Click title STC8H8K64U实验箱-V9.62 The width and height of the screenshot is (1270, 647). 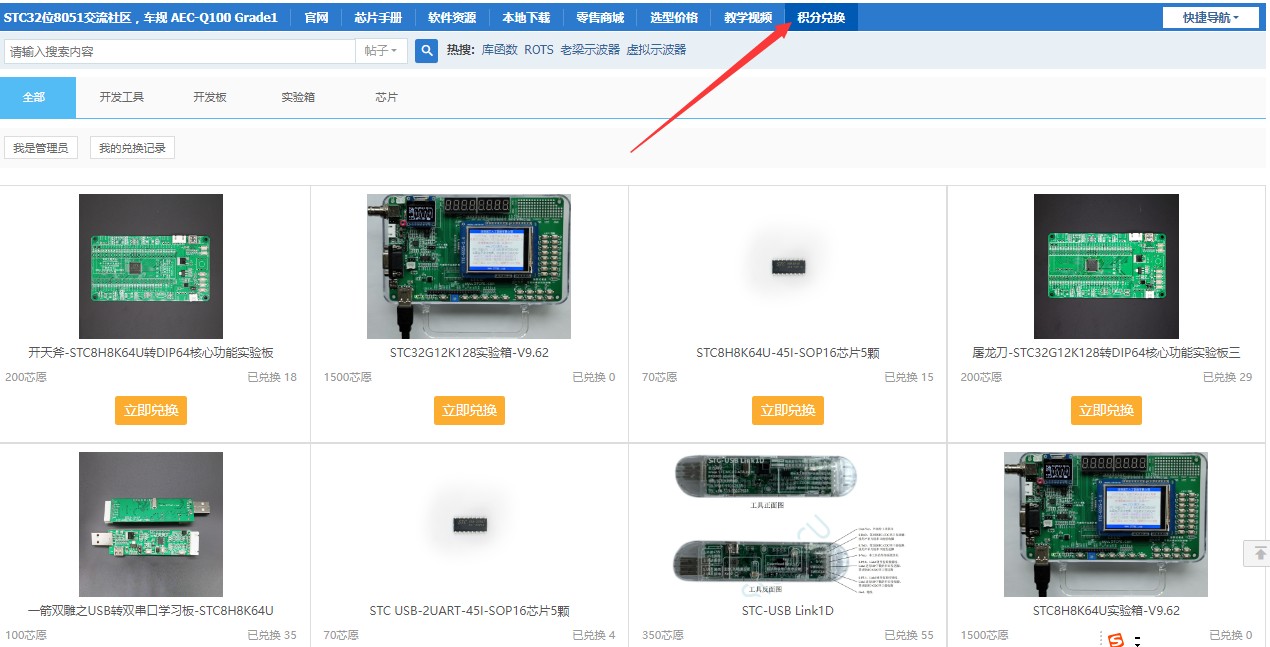1106,611
